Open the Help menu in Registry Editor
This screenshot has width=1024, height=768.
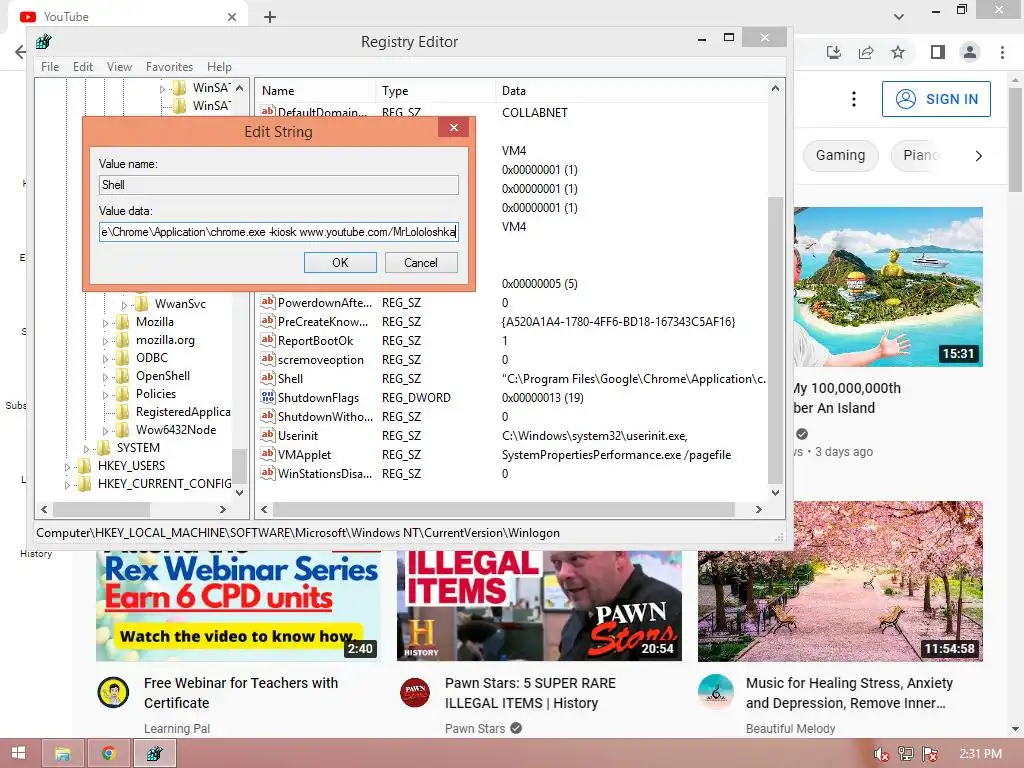(x=219, y=67)
